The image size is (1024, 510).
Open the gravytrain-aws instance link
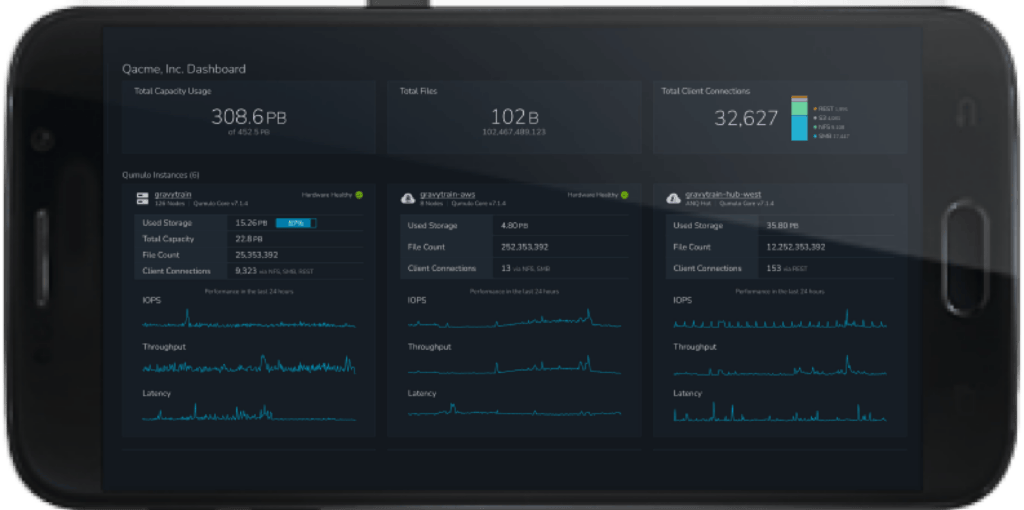pyautogui.click(x=446, y=194)
